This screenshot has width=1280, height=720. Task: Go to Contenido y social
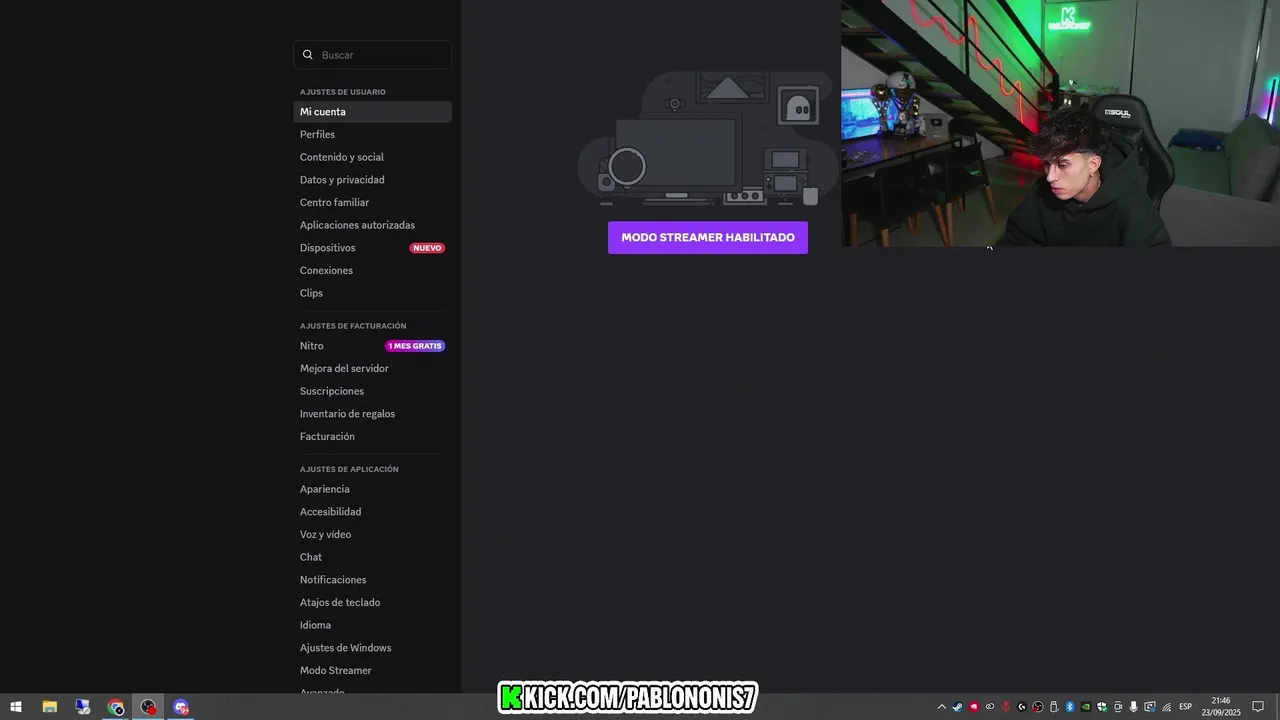click(372, 157)
